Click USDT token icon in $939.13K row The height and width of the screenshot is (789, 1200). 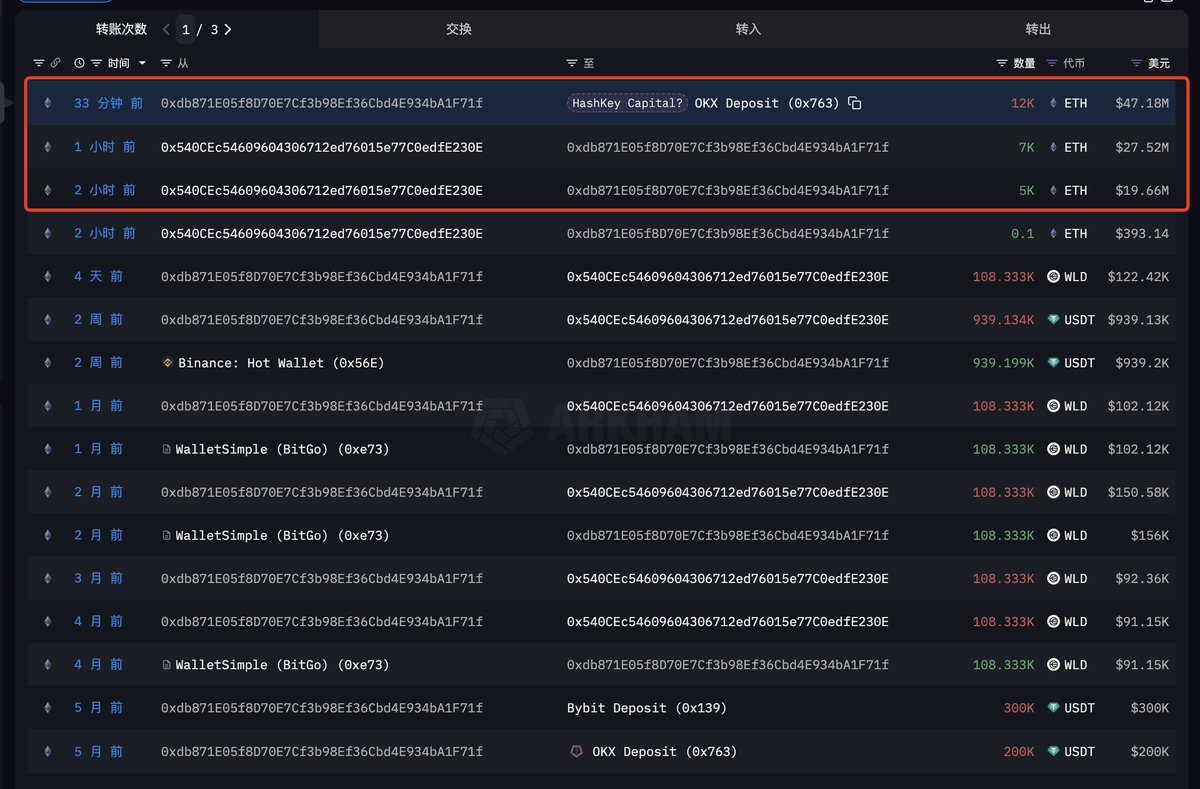pos(1053,320)
